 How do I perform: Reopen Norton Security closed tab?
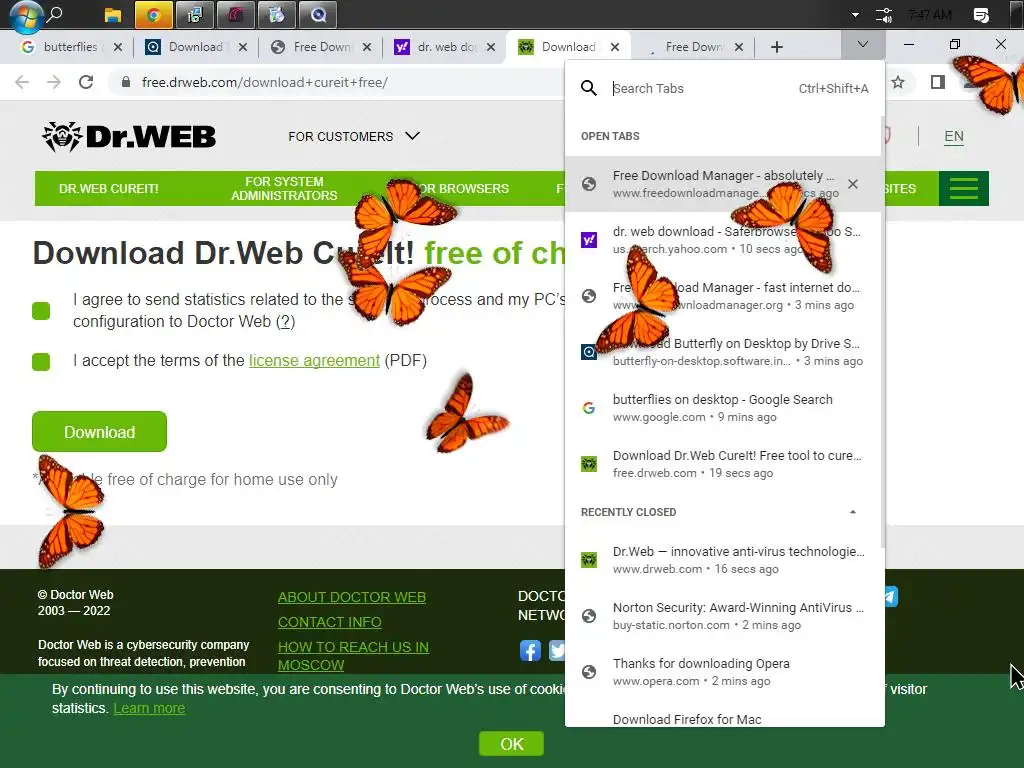click(722, 616)
